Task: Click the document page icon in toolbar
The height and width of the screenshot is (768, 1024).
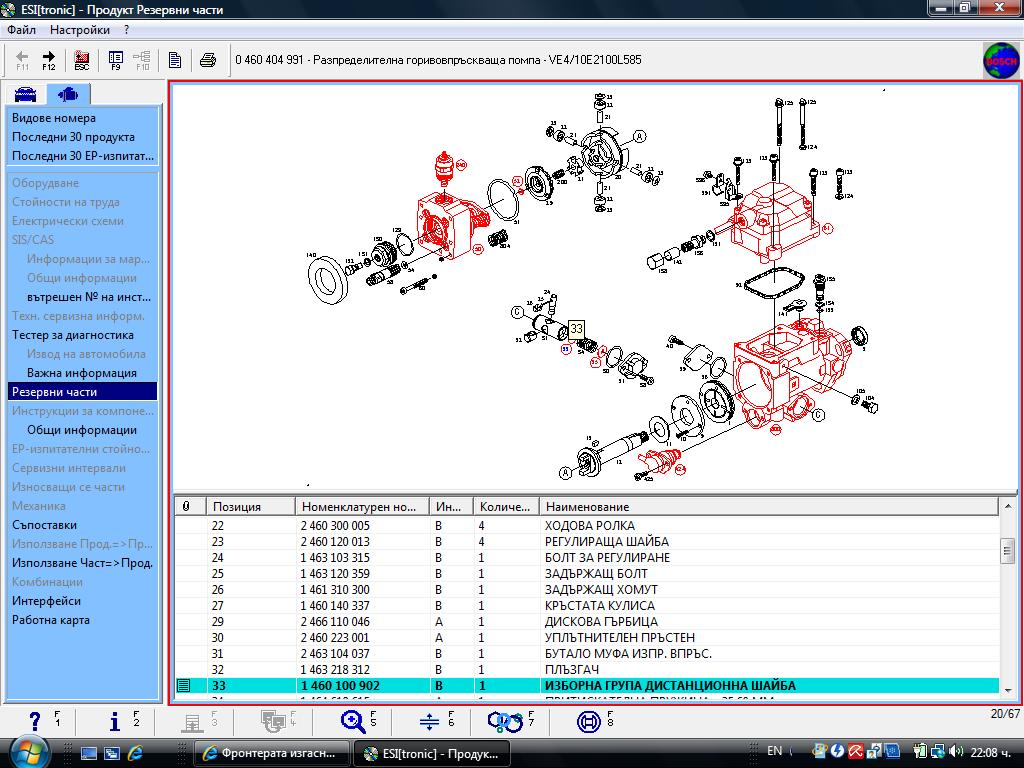Action: [175, 60]
